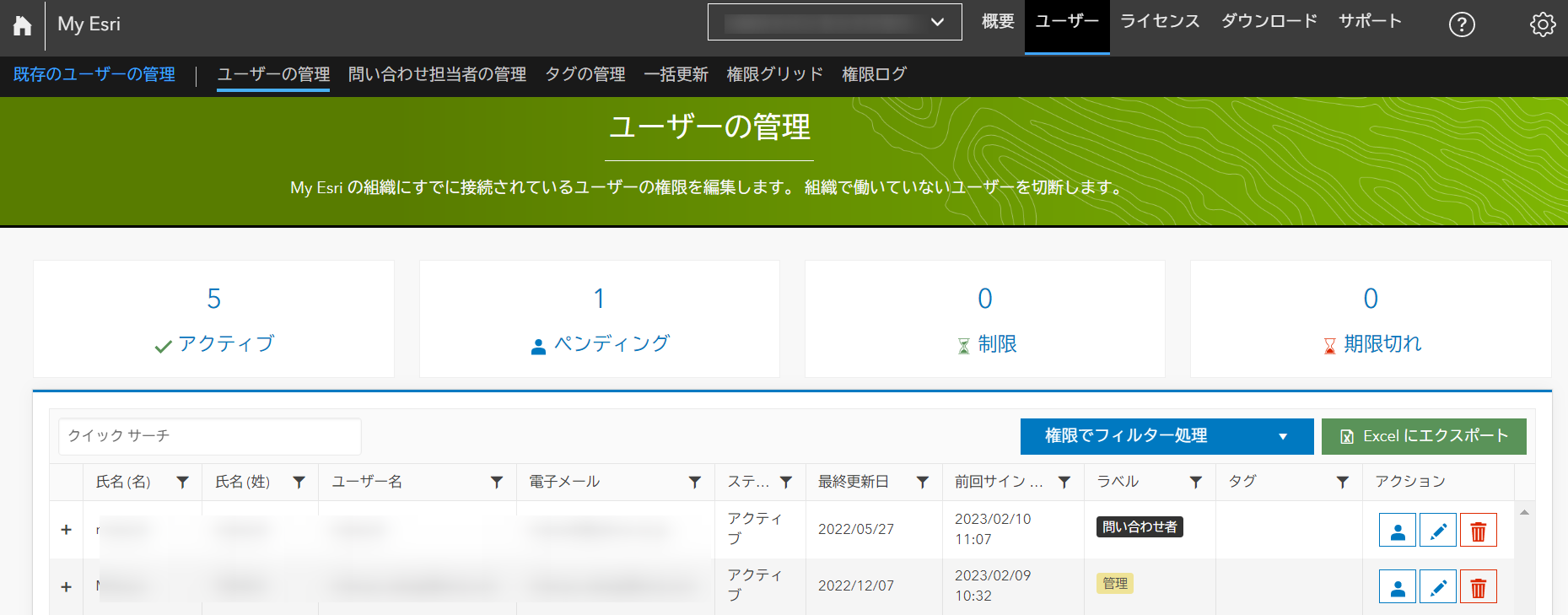Open the settings gear icon
Screen dimensions: 1568x615
(1543, 24)
